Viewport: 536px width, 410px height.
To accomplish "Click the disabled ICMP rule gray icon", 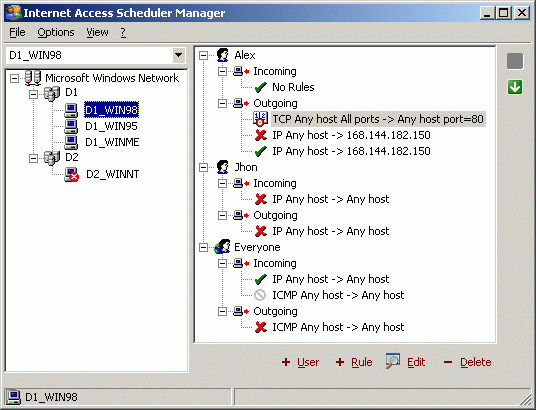I will tap(260, 295).
